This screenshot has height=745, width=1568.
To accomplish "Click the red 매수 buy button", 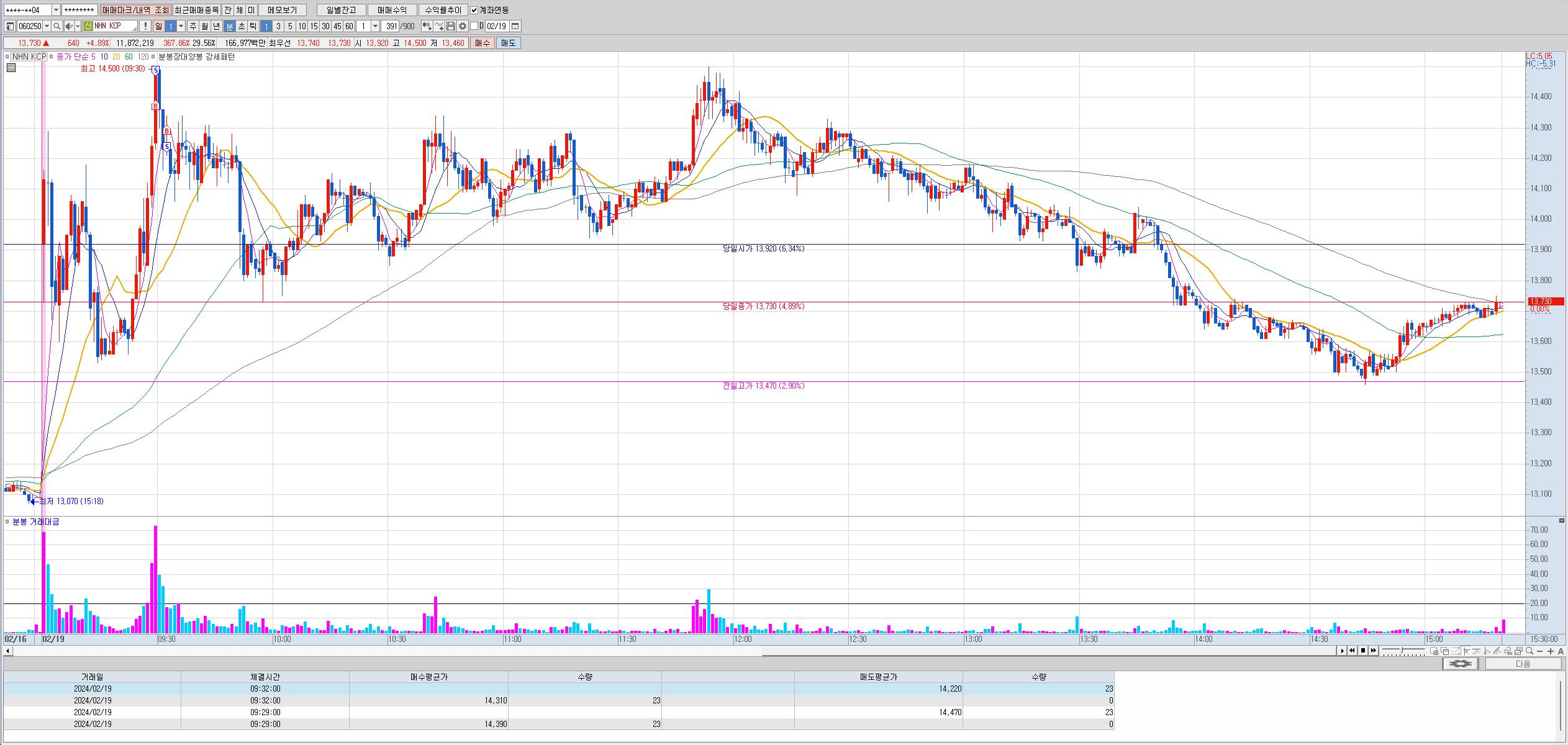I will tap(482, 43).
